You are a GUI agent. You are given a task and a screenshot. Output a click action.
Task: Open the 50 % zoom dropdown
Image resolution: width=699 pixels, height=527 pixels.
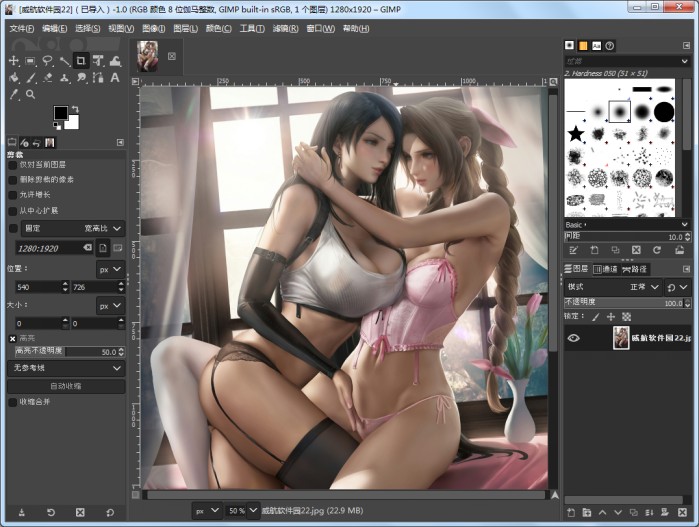pos(253,510)
